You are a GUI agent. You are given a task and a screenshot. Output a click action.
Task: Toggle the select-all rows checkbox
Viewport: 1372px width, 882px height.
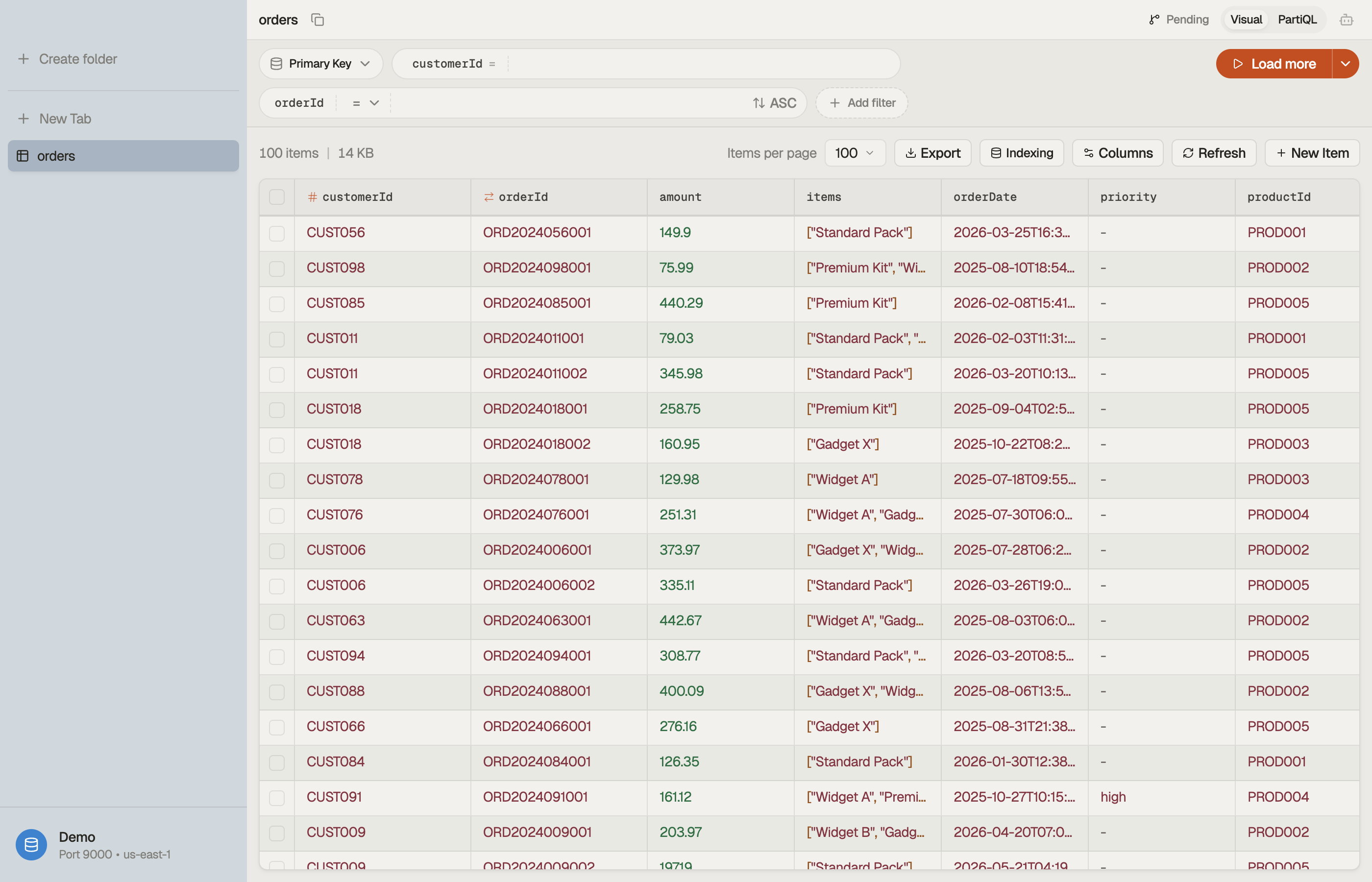(276, 197)
